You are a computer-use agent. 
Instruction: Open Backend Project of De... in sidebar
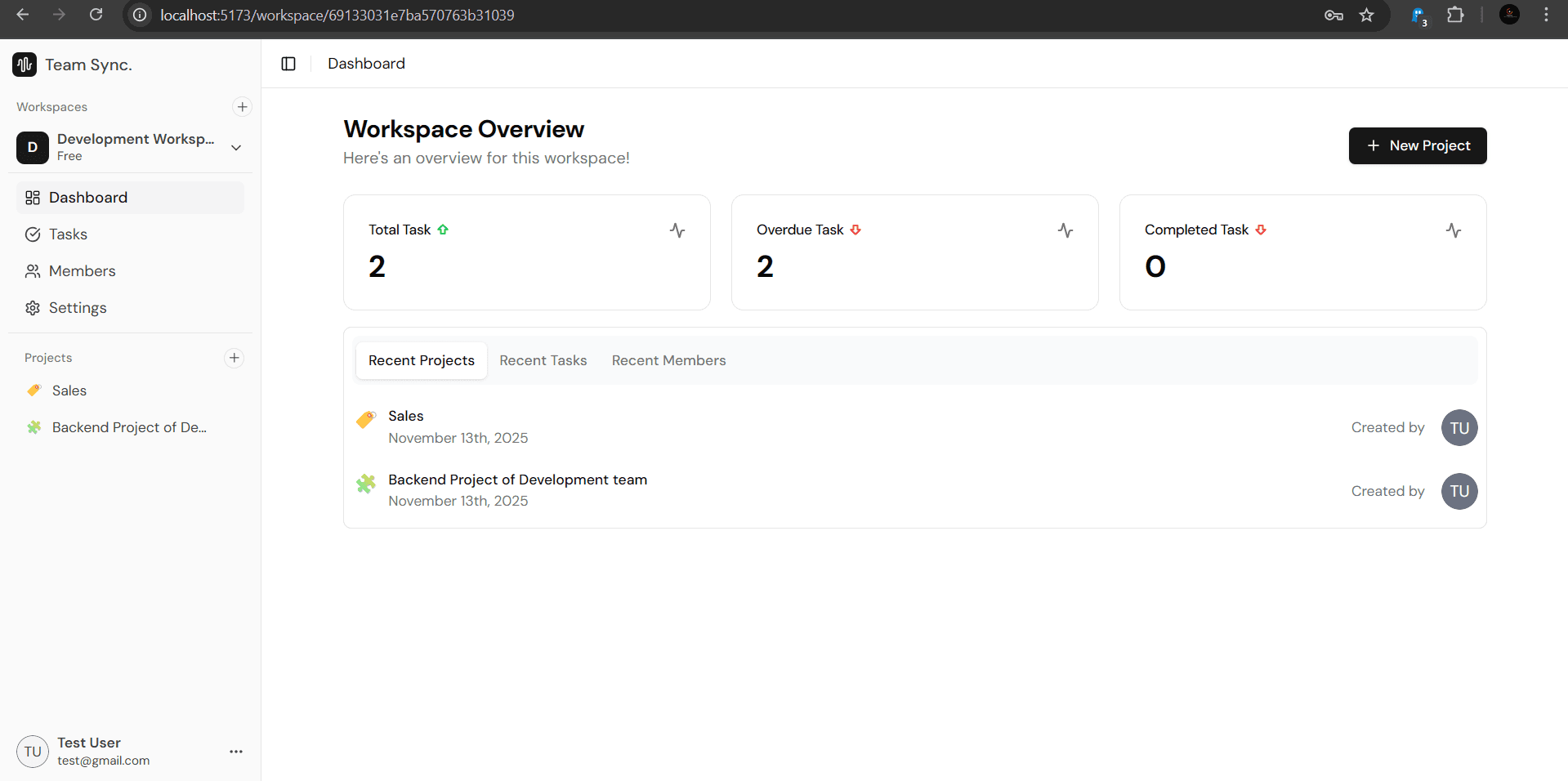pos(130,427)
